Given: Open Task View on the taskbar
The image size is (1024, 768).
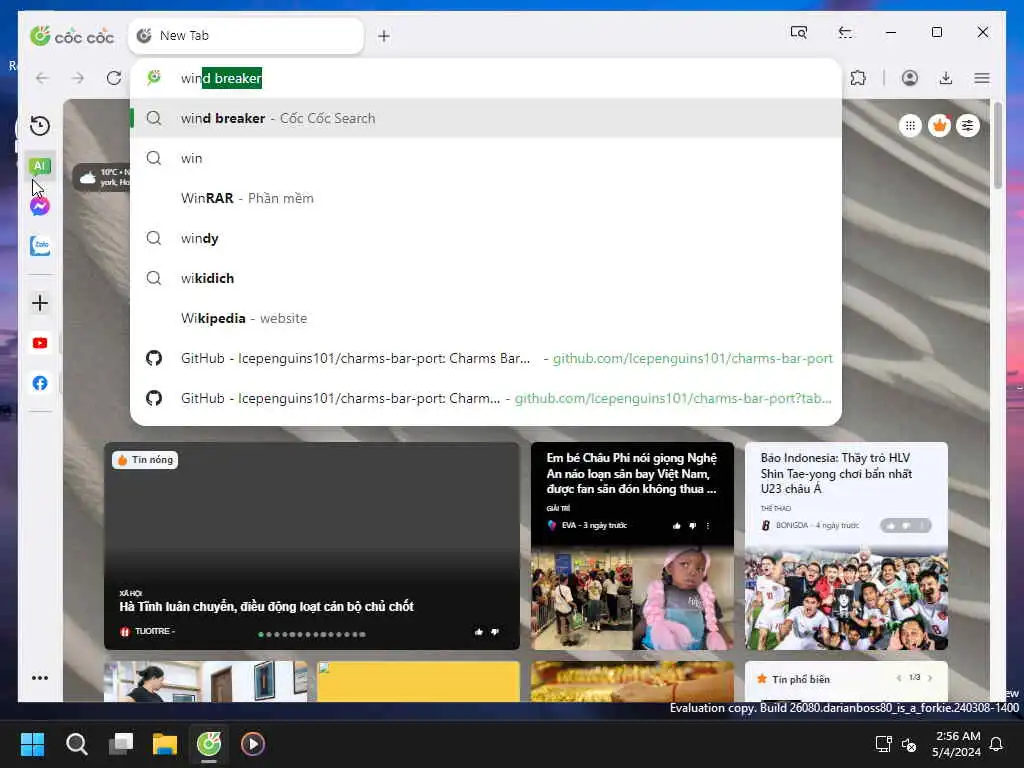Looking at the screenshot, I should click(121, 744).
